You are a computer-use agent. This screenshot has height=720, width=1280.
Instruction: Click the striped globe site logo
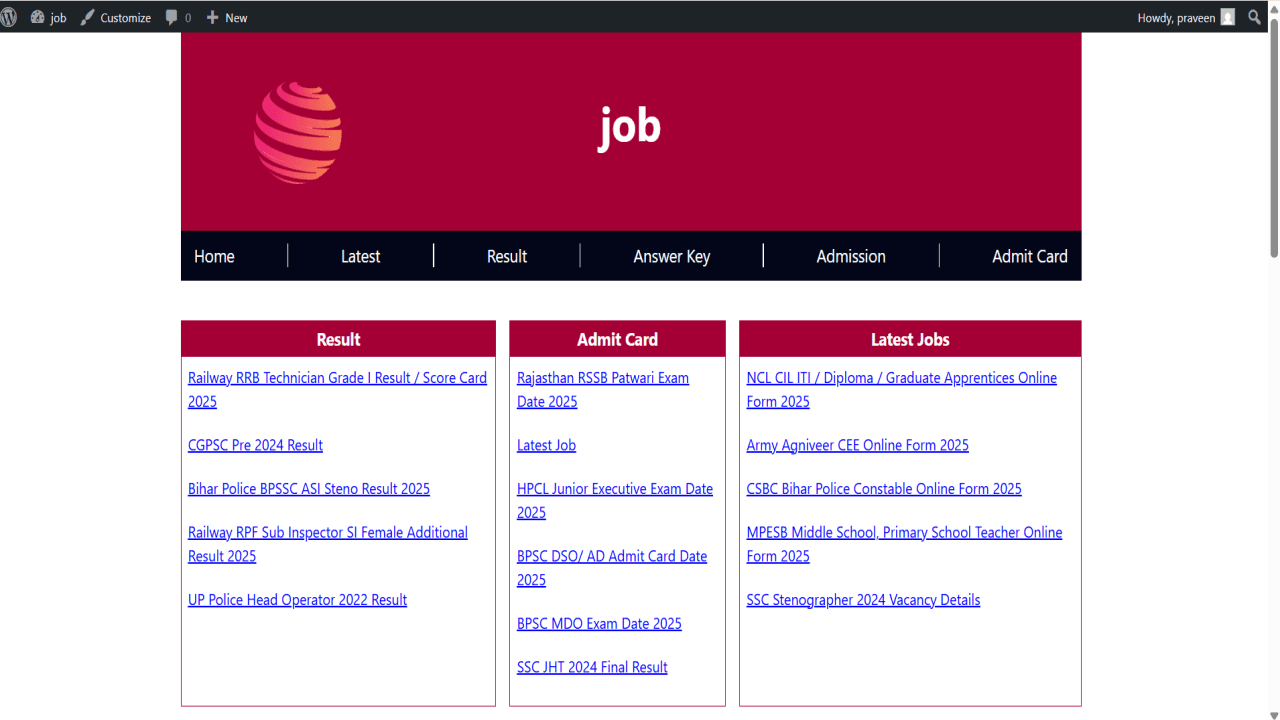point(298,132)
